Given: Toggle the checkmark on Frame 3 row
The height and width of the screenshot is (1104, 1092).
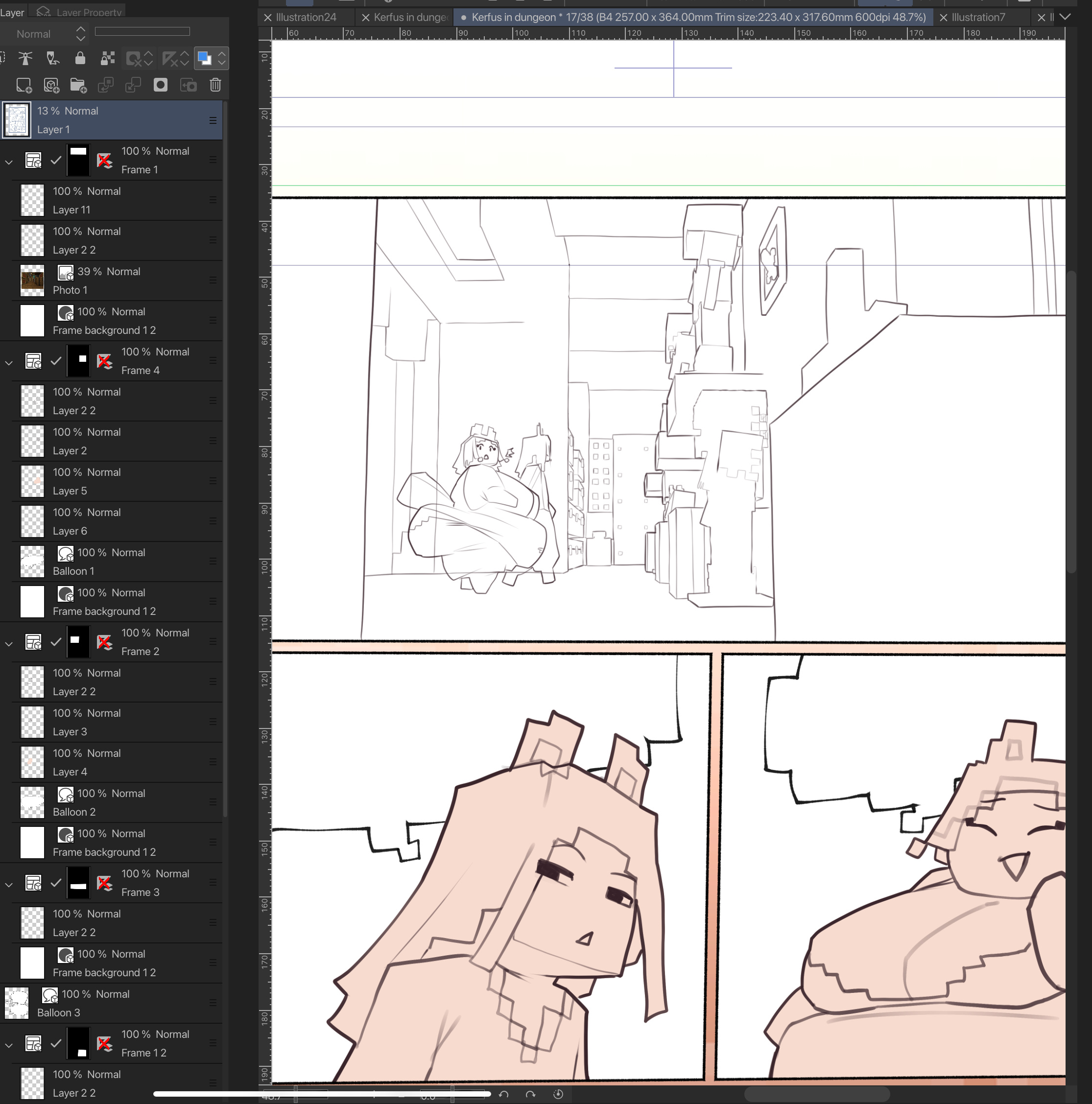Looking at the screenshot, I should pos(56,883).
